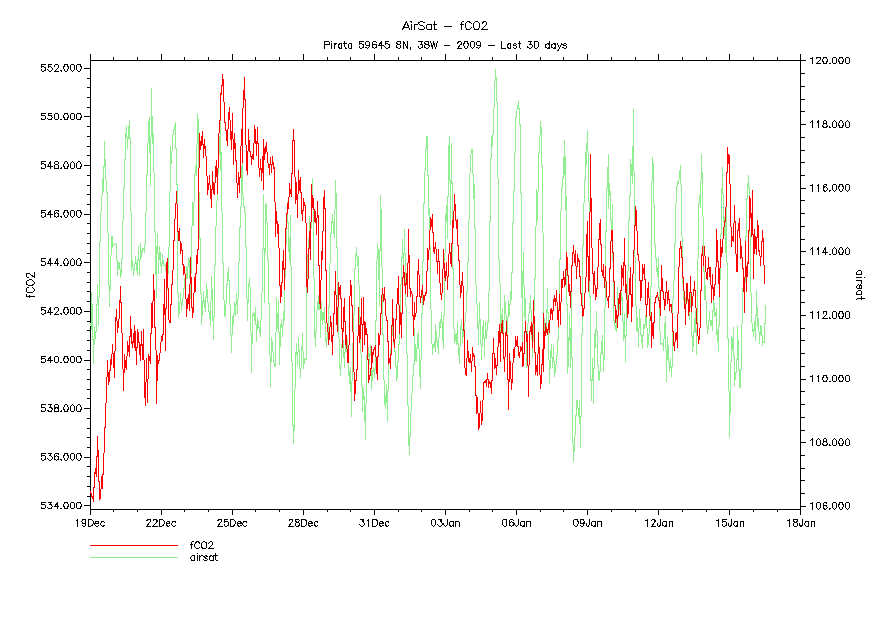Select the 31Dec date tick label
The height and width of the screenshot is (630, 891).
374,522
